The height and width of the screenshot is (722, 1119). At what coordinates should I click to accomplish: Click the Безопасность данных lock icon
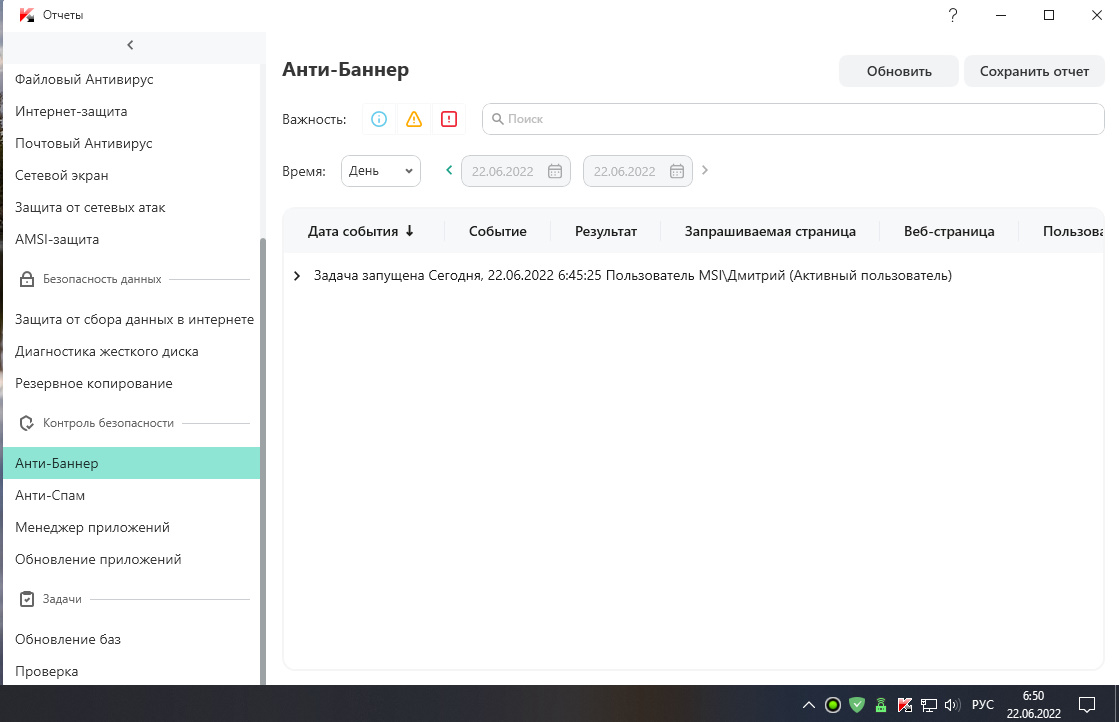click(26, 279)
